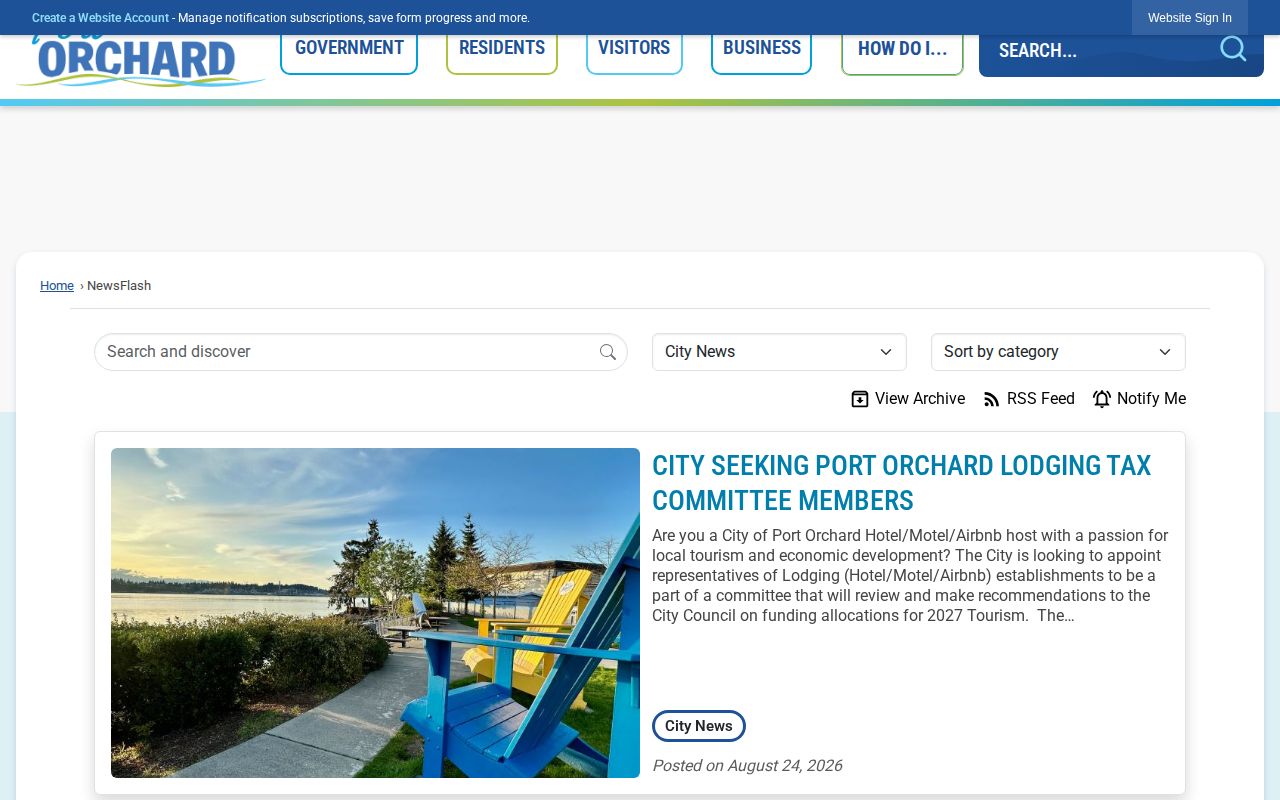Click the Notify Me link text

(1151, 399)
